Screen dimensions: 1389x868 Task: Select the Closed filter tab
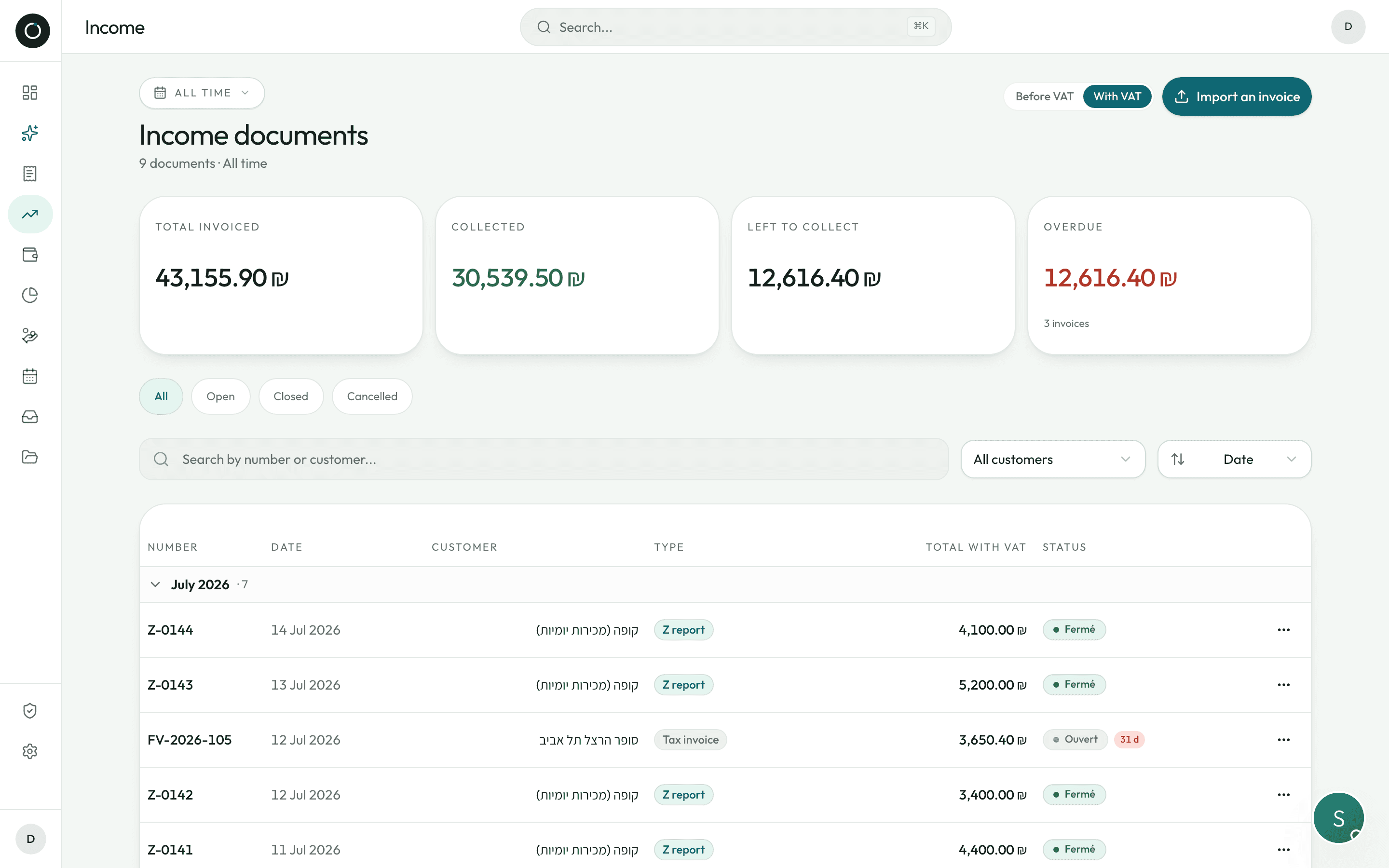pyautogui.click(x=290, y=397)
